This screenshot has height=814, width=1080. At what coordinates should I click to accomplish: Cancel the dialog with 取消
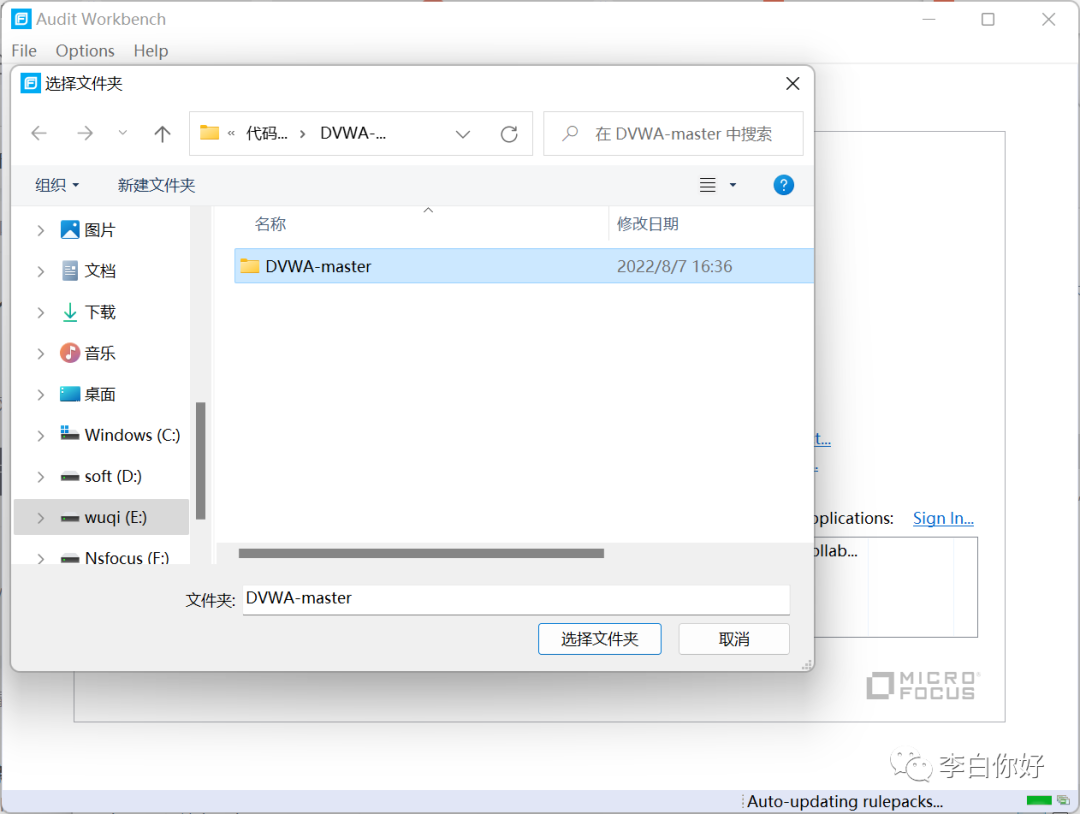tap(734, 639)
